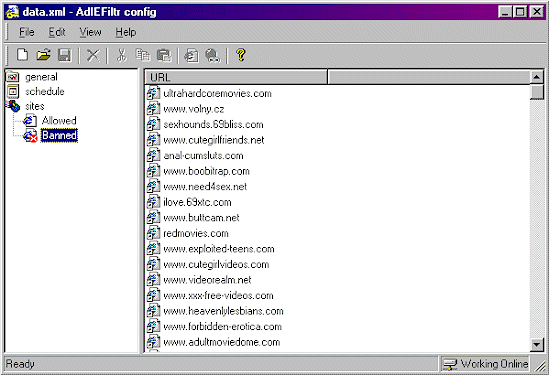Image resolution: width=550 pixels, height=376 pixels.
Task: Select the schedule tree item
Action: [45, 92]
